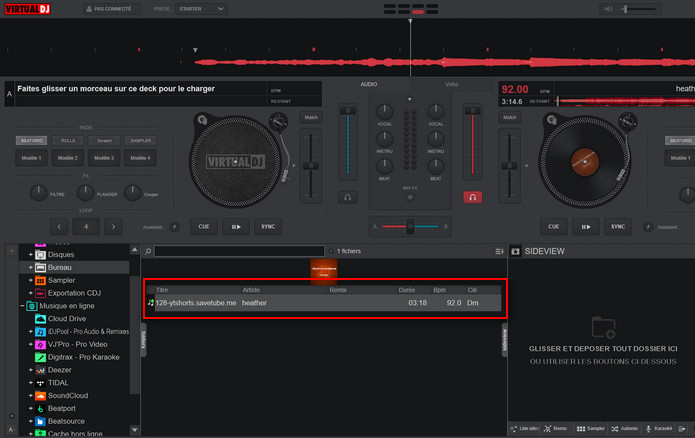The height and width of the screenshot is (438, 695).
Task: Click the orange album cover thumbnail
Action: [324, 271]
